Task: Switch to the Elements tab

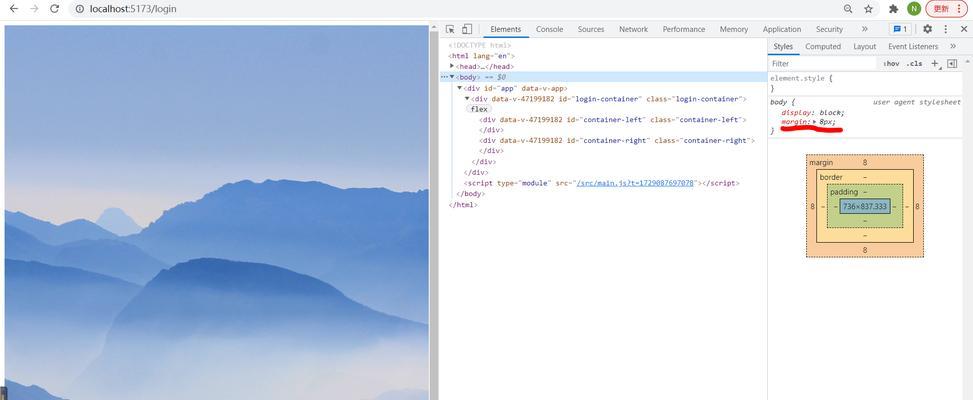Action: (x=506, y=29)
